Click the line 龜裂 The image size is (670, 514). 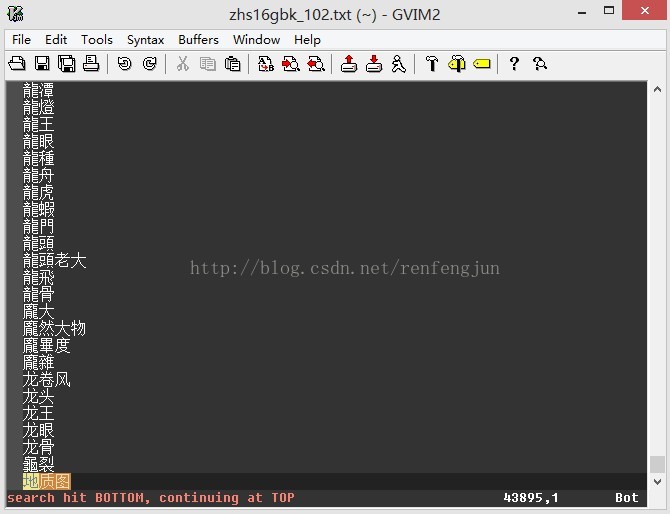38,464
